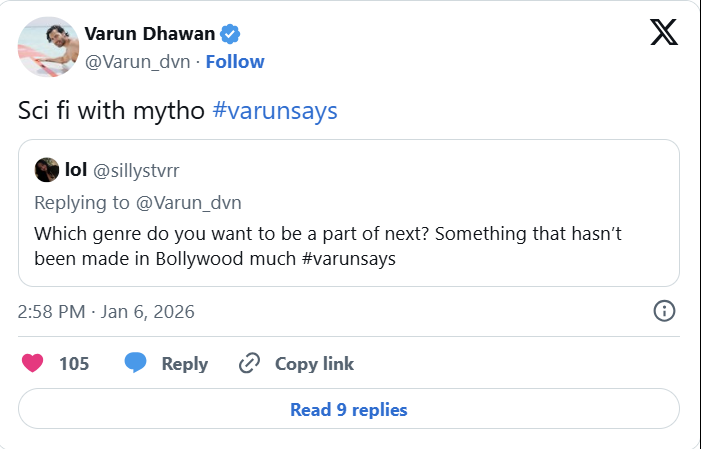Click the lol user avatar
Screen dimensions: 703x449
[46, 170]
